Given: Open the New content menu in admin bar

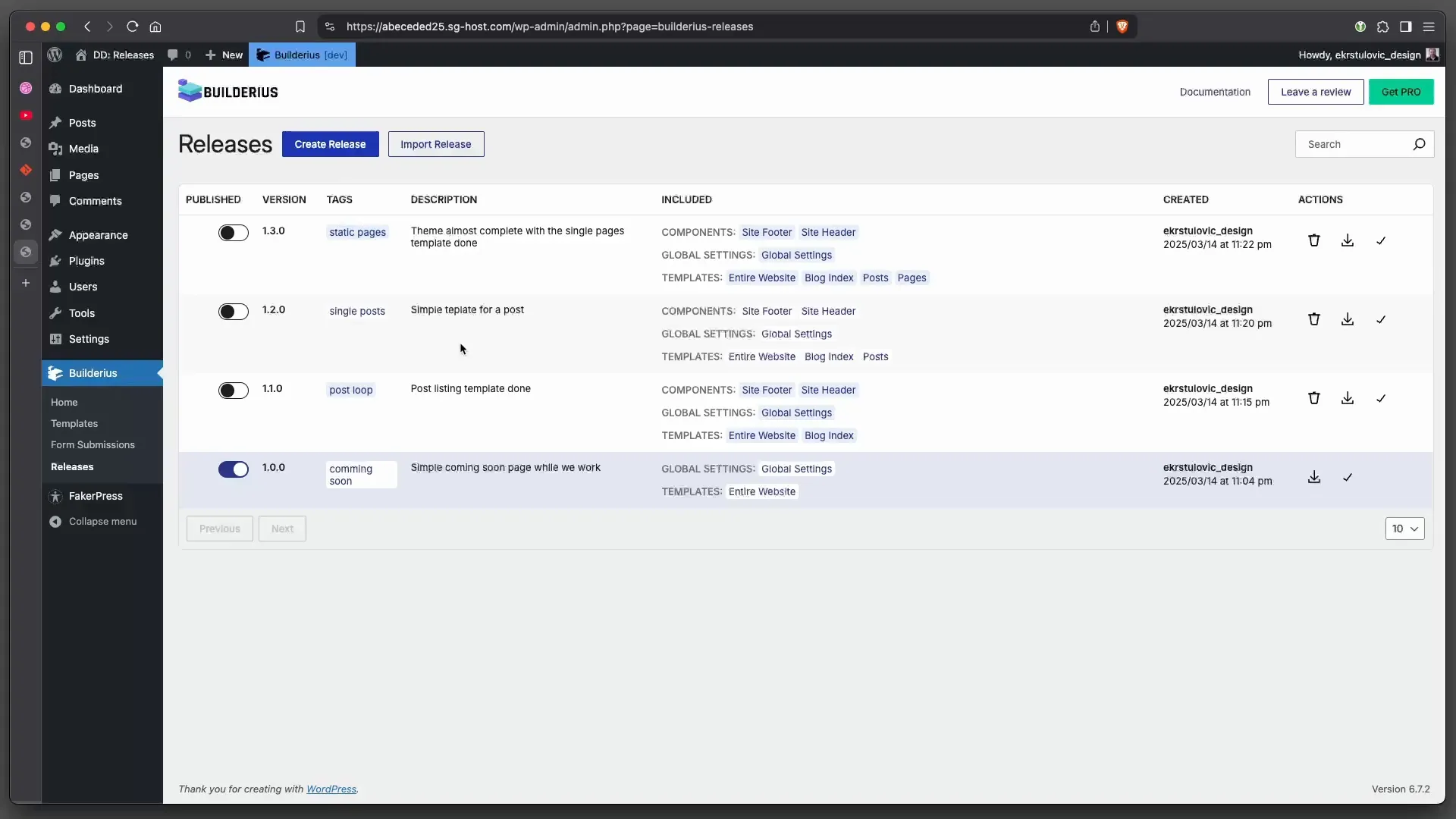Looking at the screenshot, I should 224,55.
